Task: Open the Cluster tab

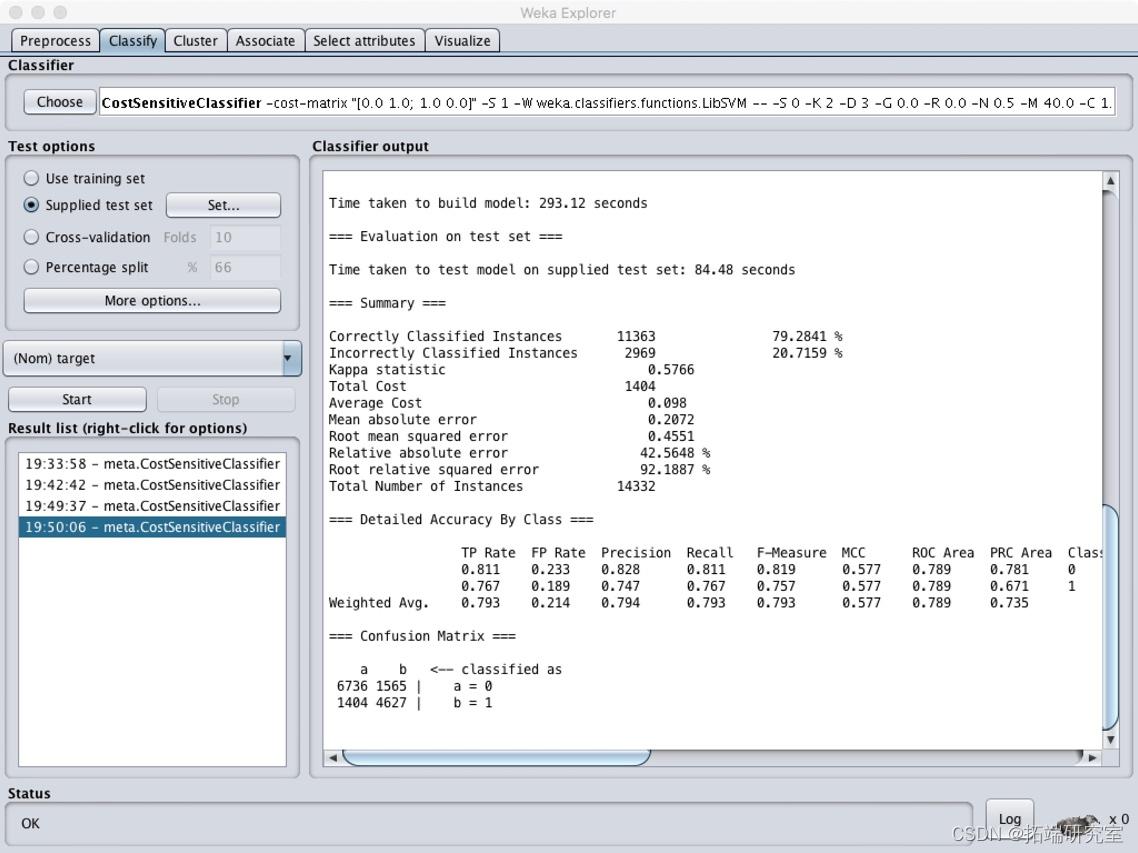Action: [x=195, y=41]
